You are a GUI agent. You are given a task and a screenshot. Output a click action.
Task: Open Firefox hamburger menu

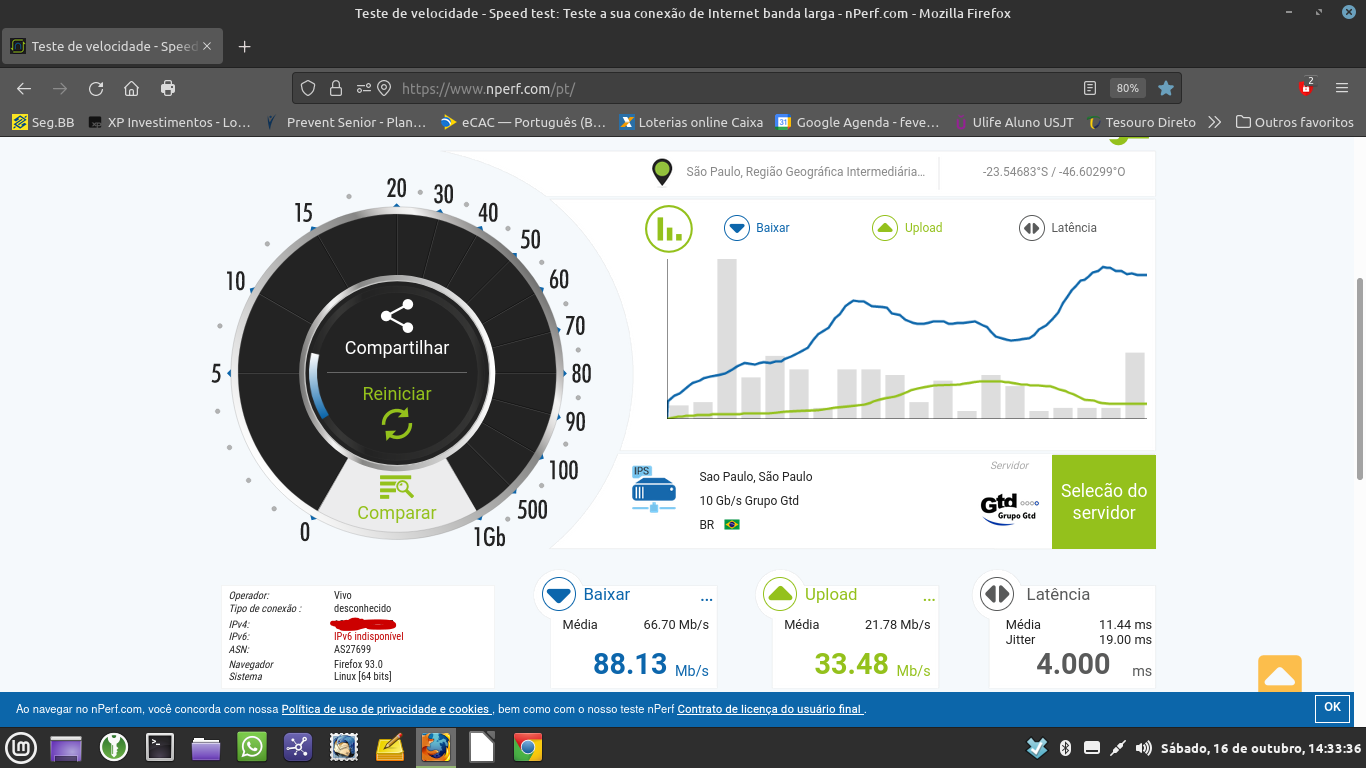pos(1342,88)
